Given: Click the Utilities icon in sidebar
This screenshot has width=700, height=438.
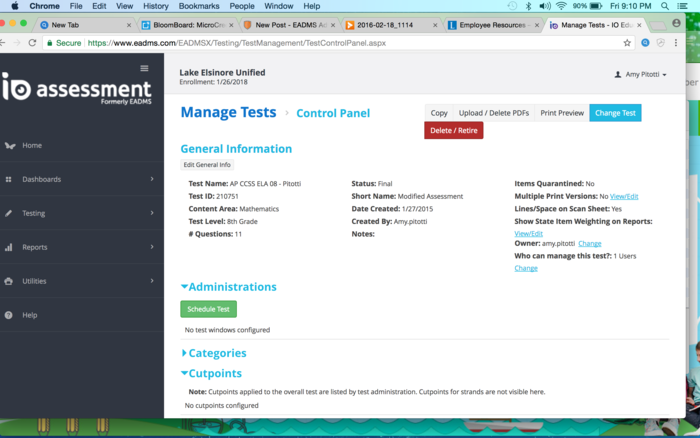Looking at the screenshot, I should [x=9, y=281].
